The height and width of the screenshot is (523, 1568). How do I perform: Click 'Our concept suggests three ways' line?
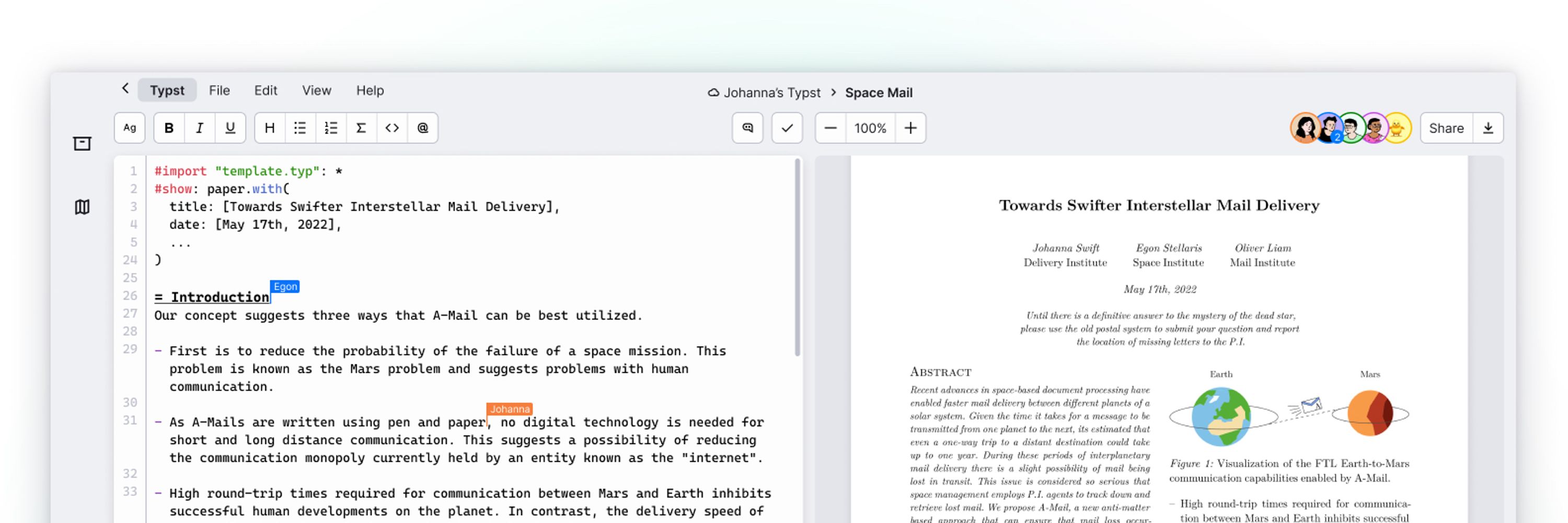coord(398,315)
